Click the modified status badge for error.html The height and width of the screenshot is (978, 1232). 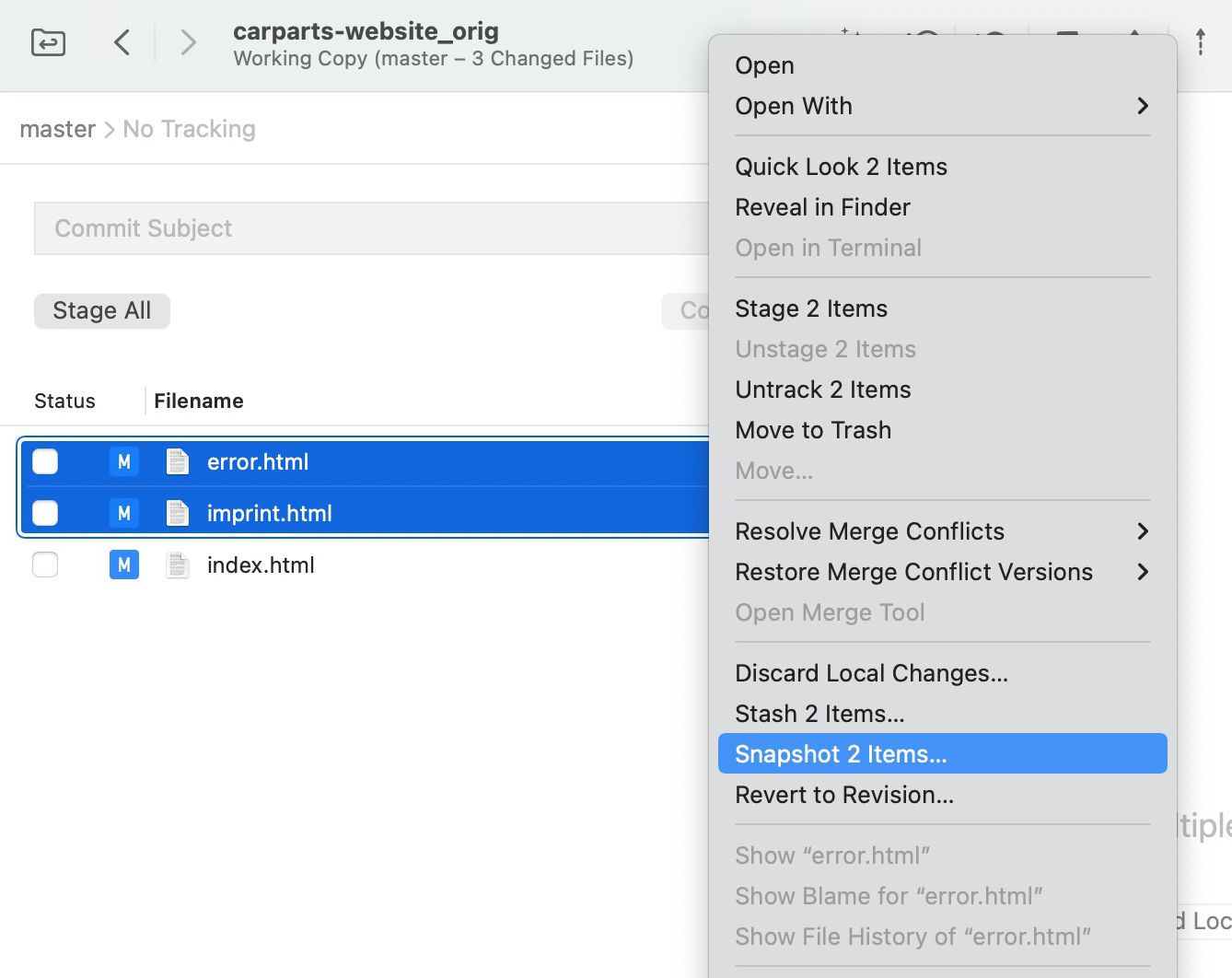click(124, 461)
